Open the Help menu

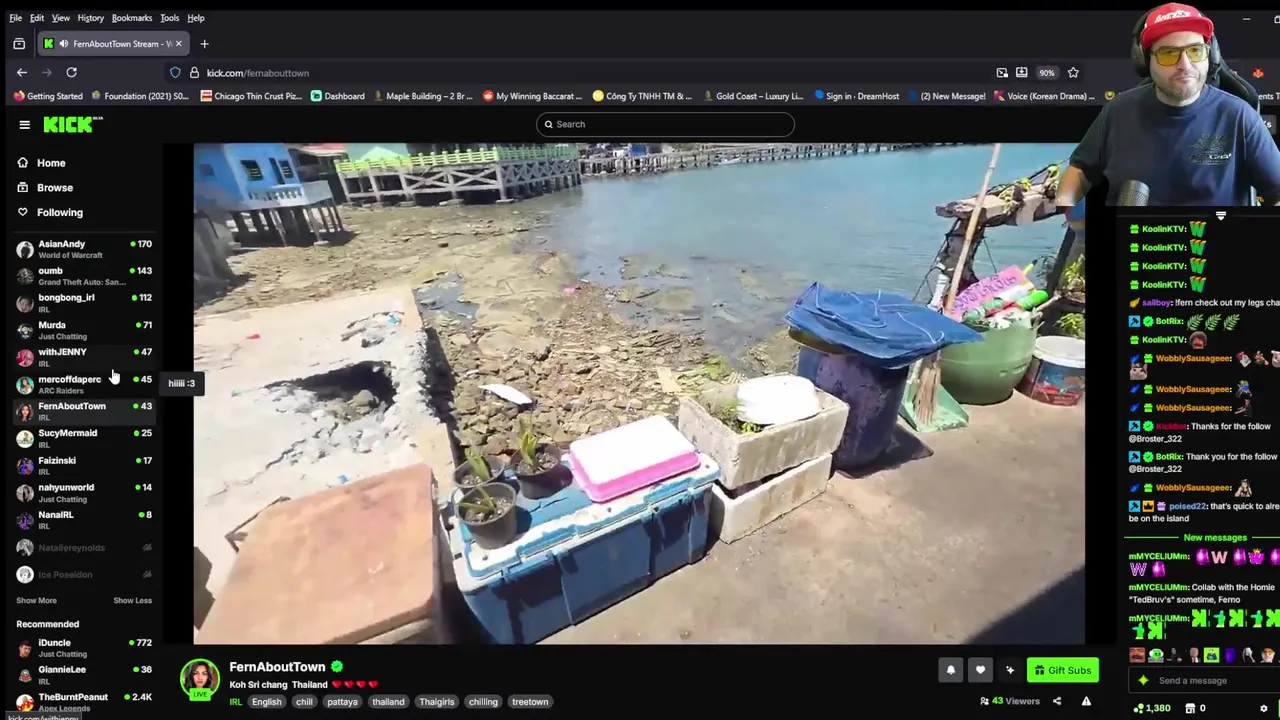click(196, 18)
